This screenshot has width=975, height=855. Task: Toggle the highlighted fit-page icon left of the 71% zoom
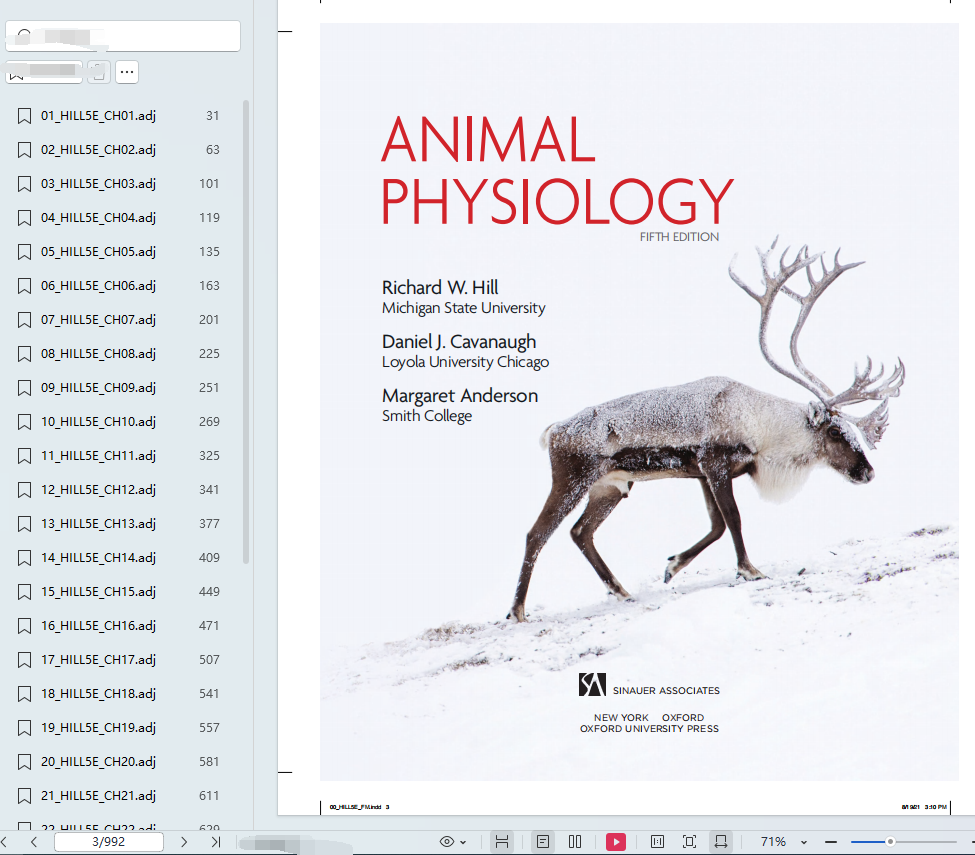click(x=721, y=842)
